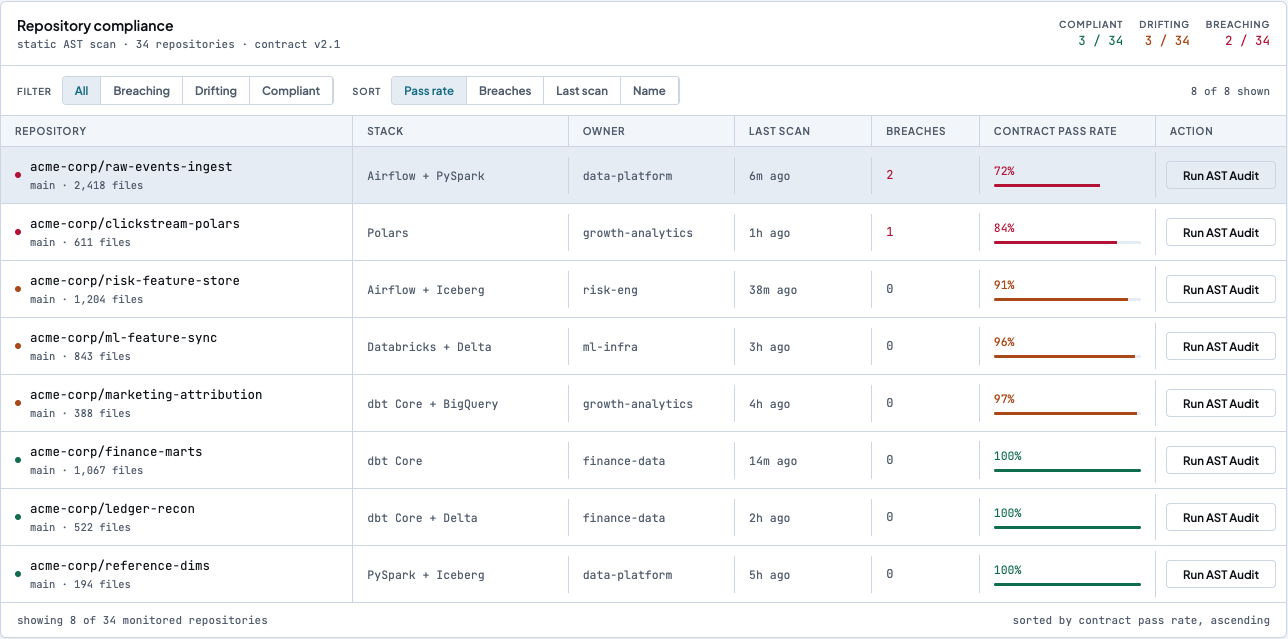Click the Compliant 3 / 34 summary

1091,33
